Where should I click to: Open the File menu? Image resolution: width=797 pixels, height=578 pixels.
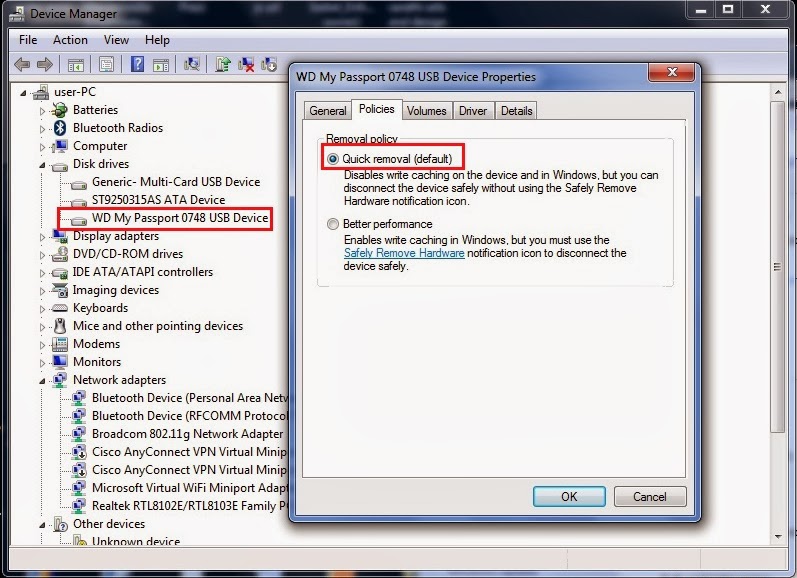pos(28,40)
